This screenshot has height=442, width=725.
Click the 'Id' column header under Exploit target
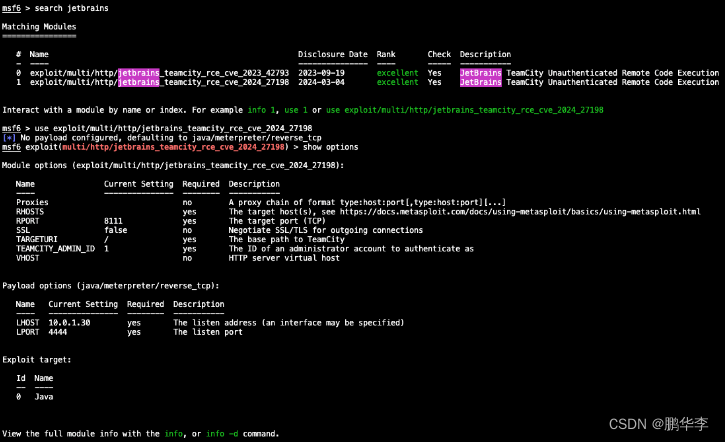[x=21, y=378]
